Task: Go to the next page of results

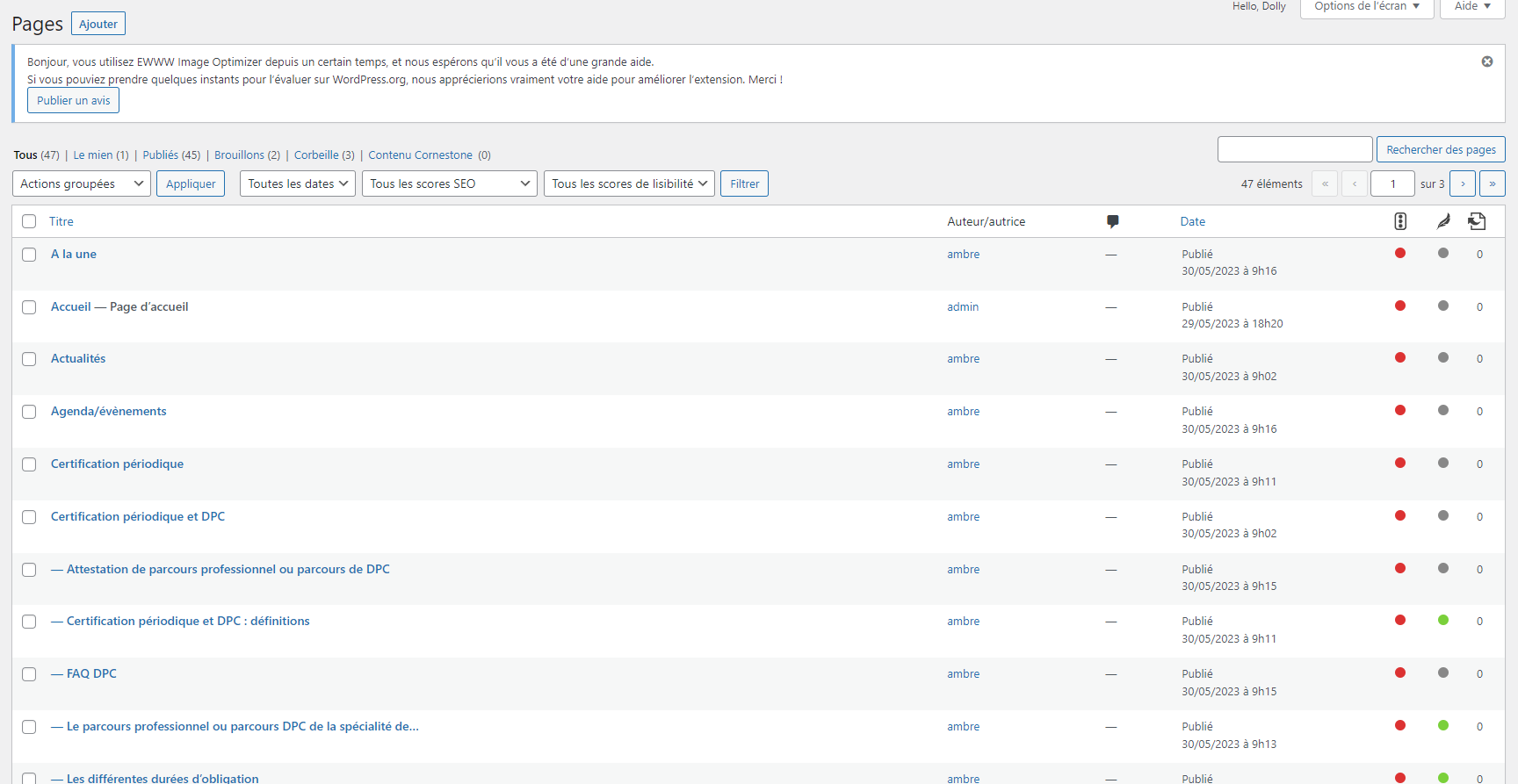Action: point(1463,183)
